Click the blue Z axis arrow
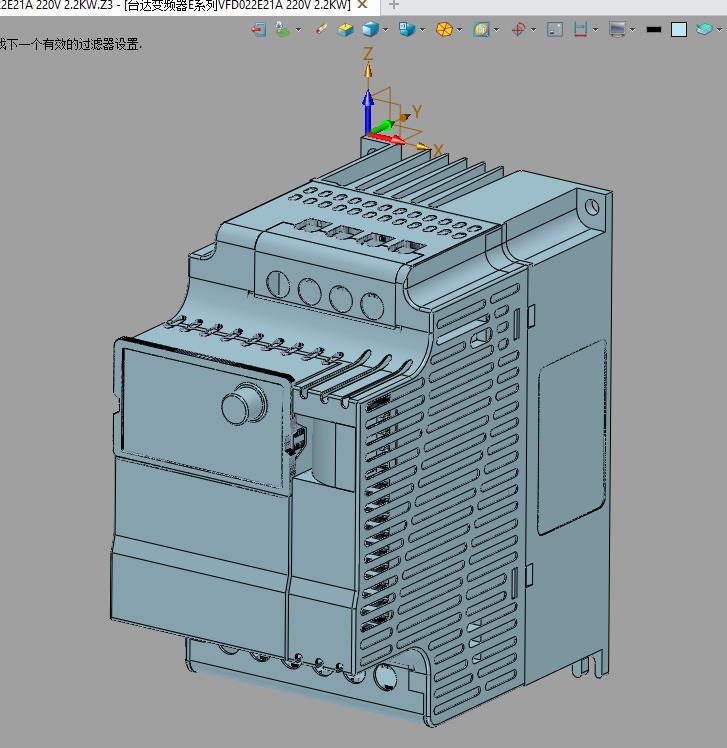727x748 pixels. pos(367,112)
